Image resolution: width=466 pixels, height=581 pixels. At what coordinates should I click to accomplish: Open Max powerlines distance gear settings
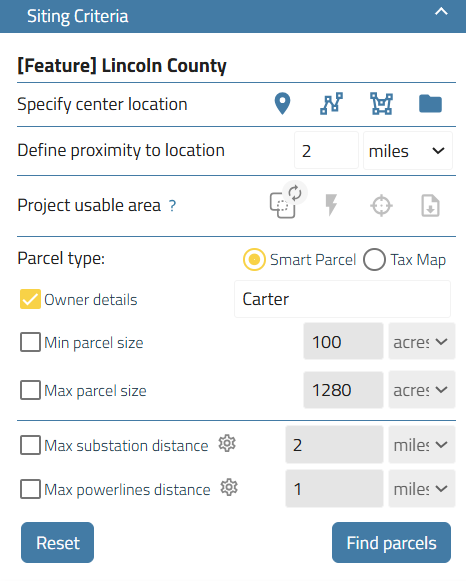tap(229, 488)
